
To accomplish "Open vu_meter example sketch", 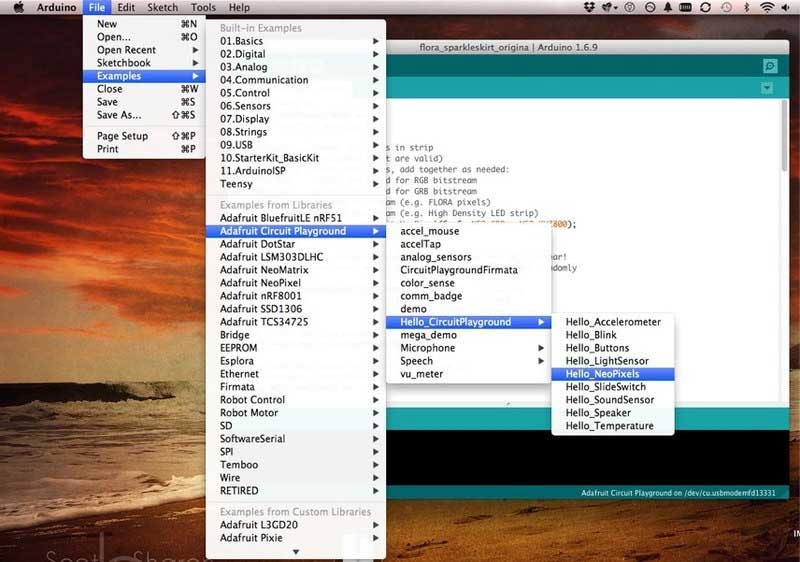I will [x=421, y=374].
